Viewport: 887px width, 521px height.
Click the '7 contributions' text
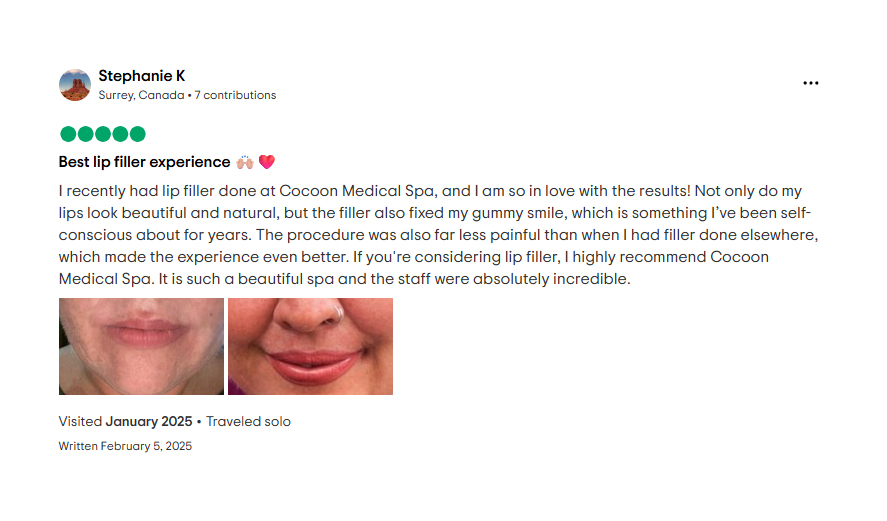235,95
